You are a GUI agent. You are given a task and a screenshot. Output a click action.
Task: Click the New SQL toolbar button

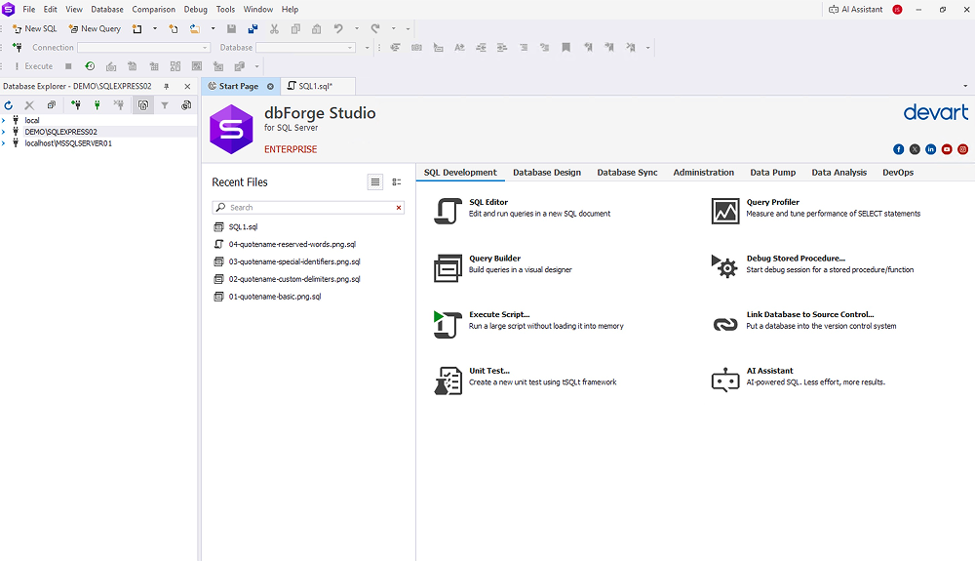(x=34, y=29)
